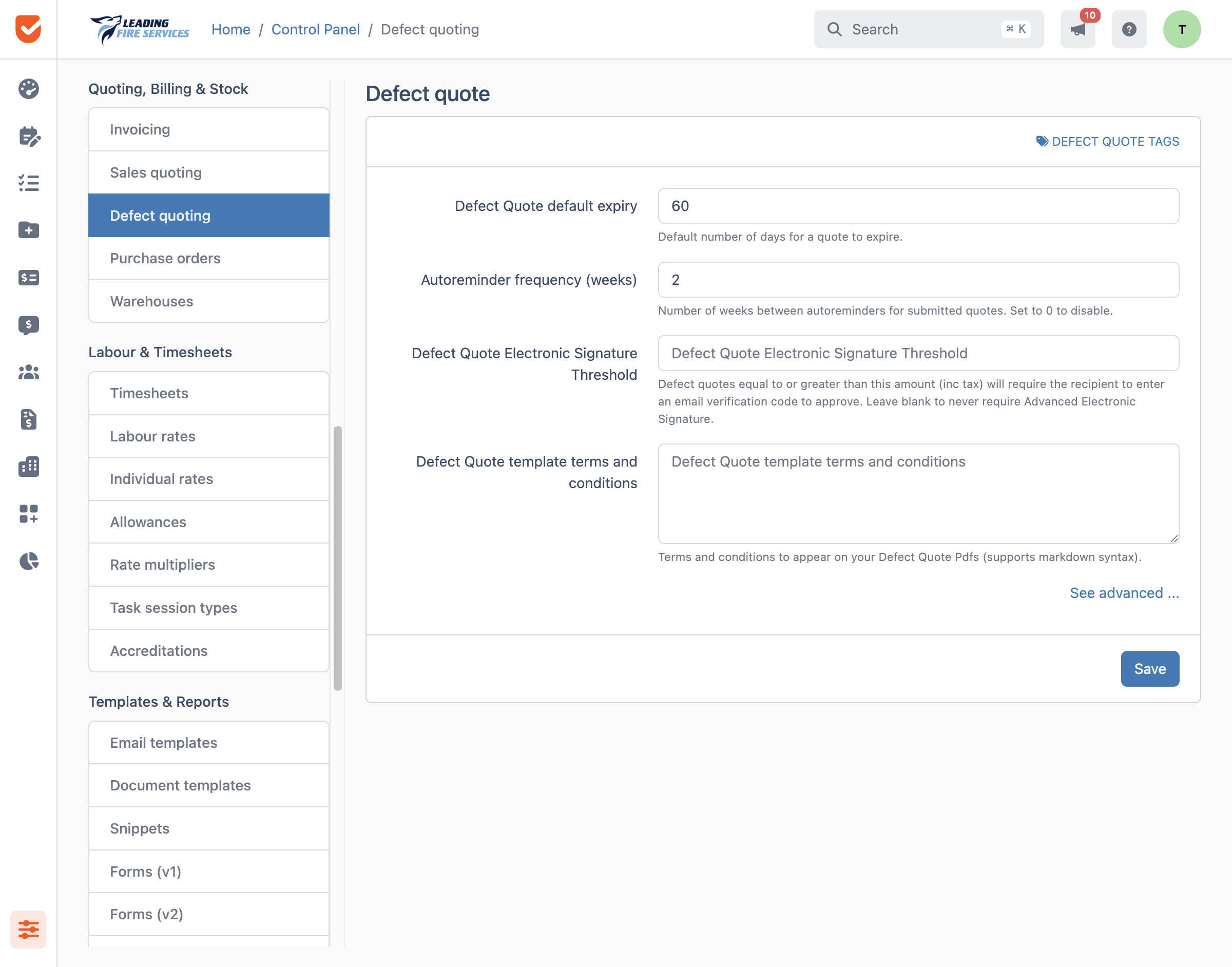Open the dashboard palette icon in sidebar

point(28,89)
